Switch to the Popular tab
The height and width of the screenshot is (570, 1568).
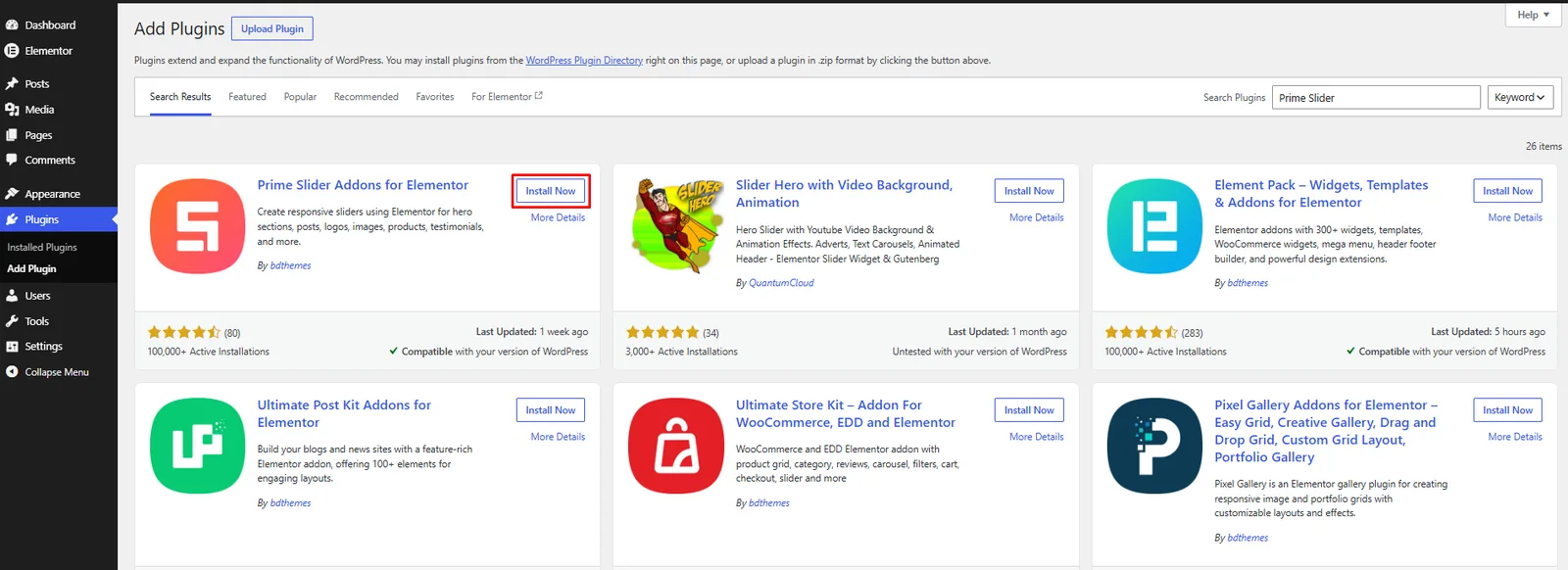tap(300, 97)
